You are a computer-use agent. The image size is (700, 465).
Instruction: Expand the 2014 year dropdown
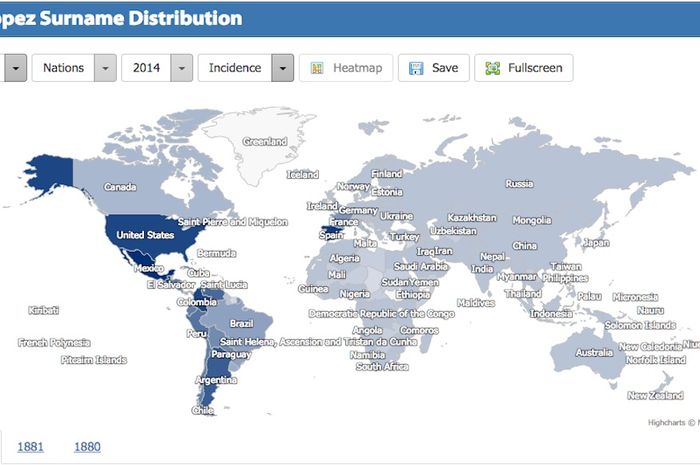point(181,68)
